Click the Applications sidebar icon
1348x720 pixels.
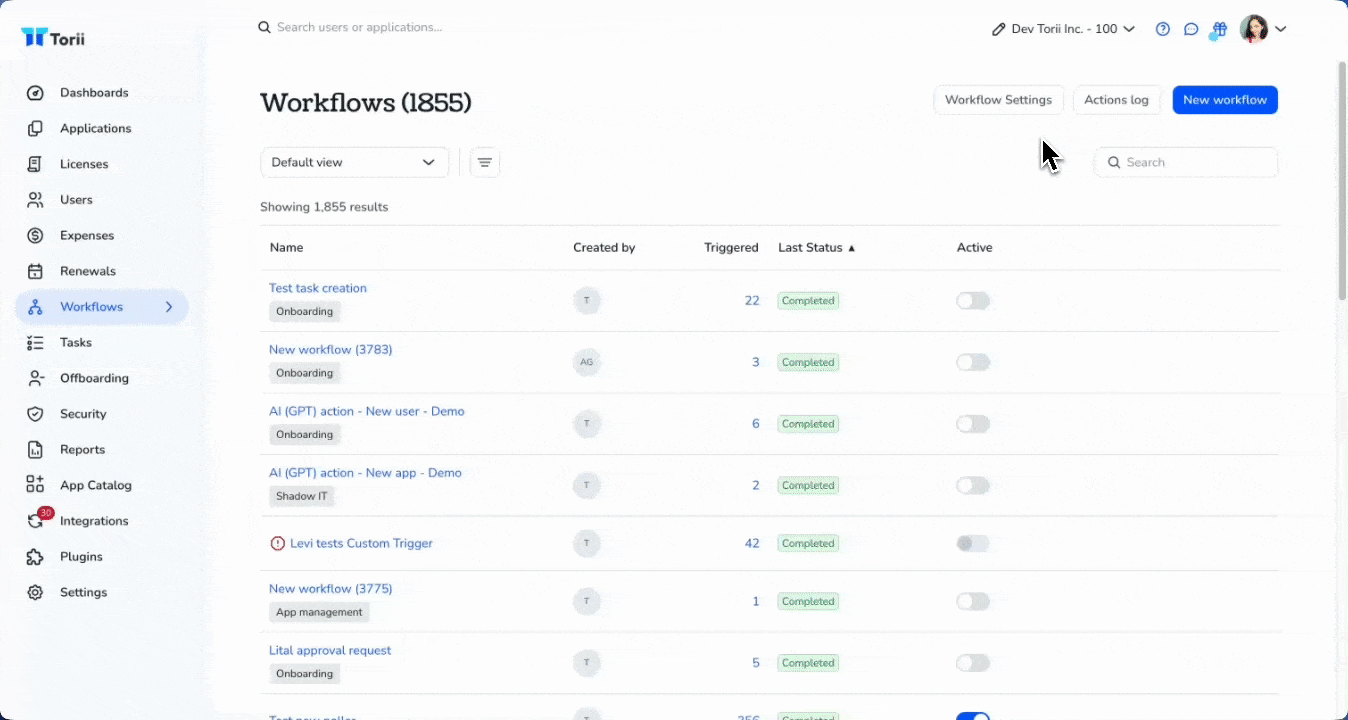[35, 129]
